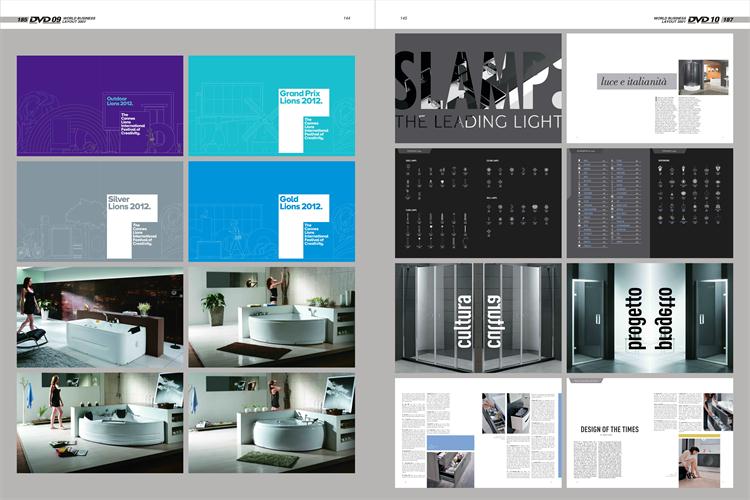Select the 'progetto' shower enclosure image
This screenshot has height=500, width=750.
[x=649, y=316]
